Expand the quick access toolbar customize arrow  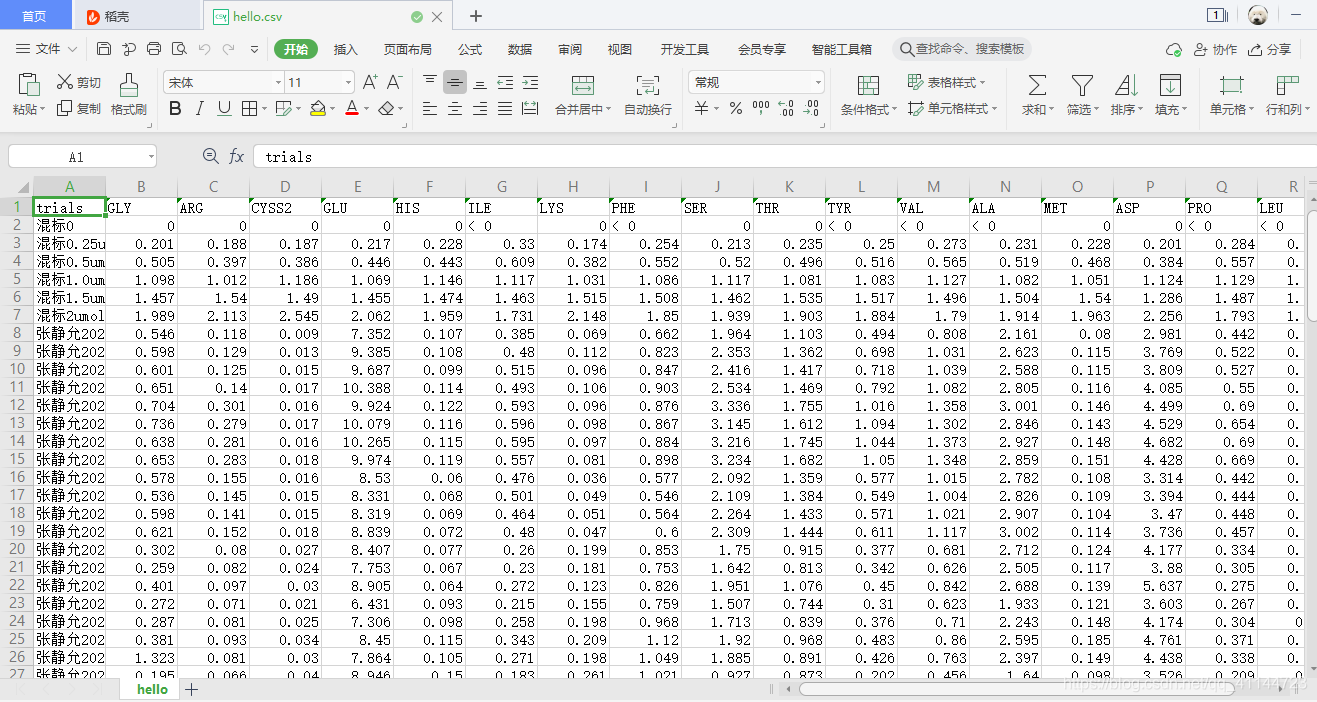254,49
